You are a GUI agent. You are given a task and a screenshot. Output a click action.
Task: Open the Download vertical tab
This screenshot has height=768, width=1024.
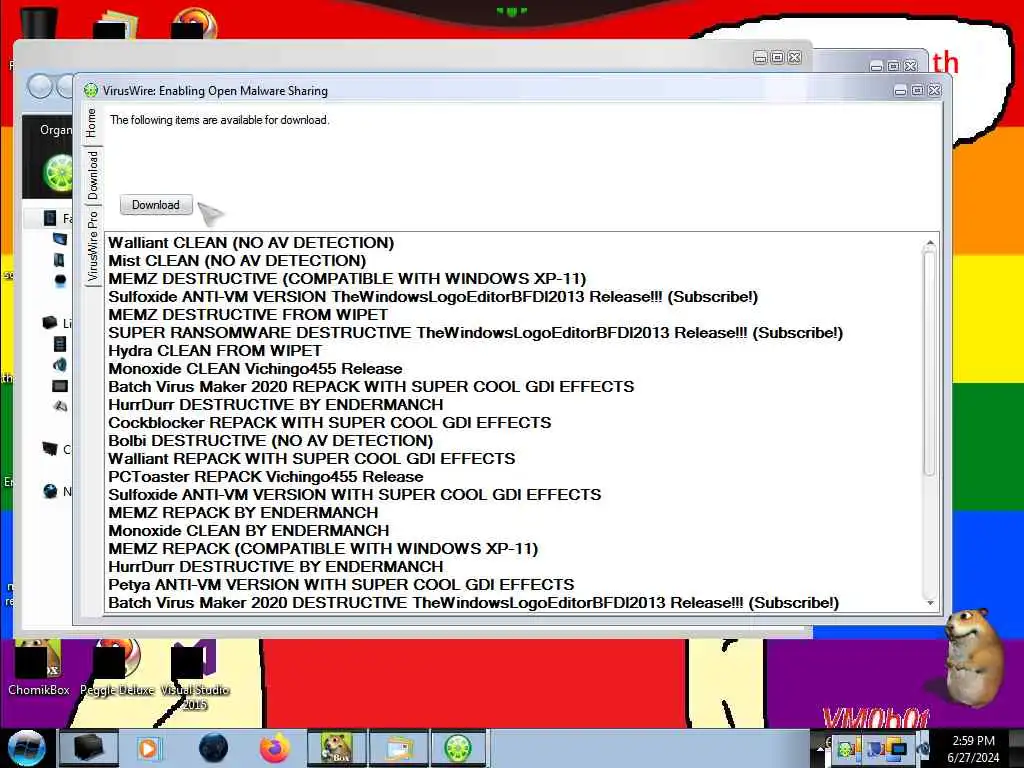click(x=93, y=175)
